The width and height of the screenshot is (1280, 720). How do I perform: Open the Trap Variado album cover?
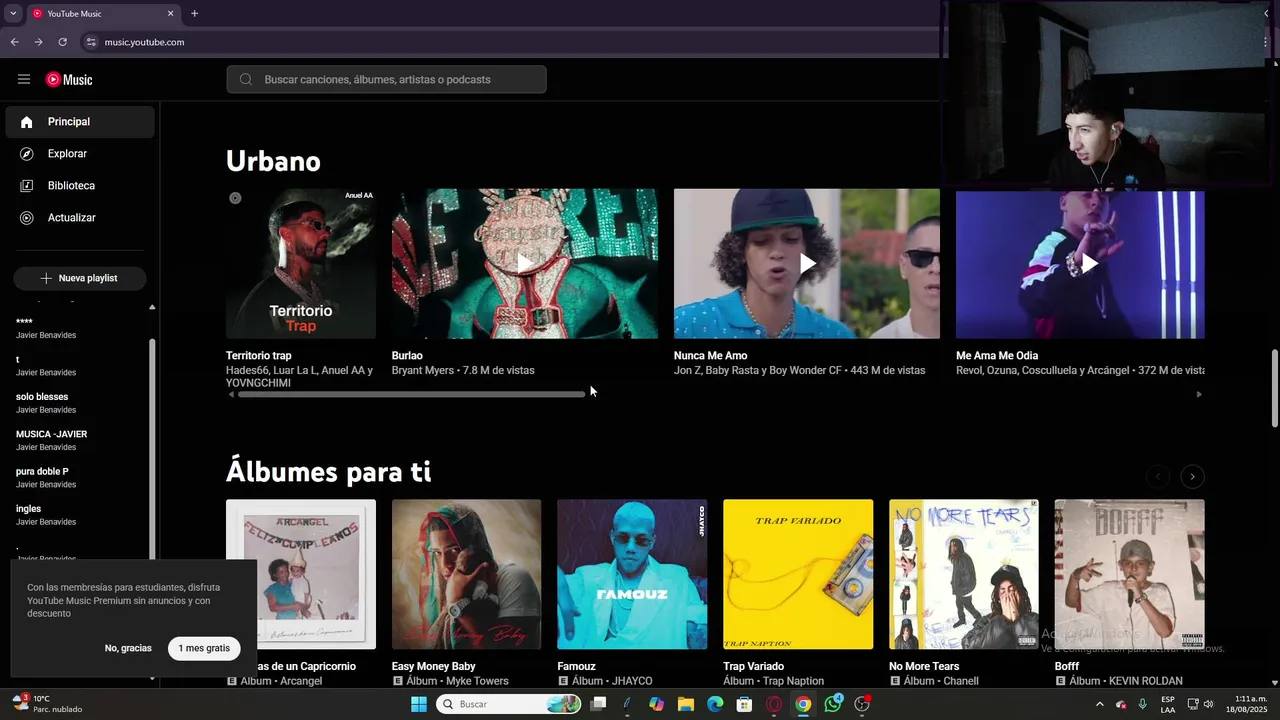[798, 574]
